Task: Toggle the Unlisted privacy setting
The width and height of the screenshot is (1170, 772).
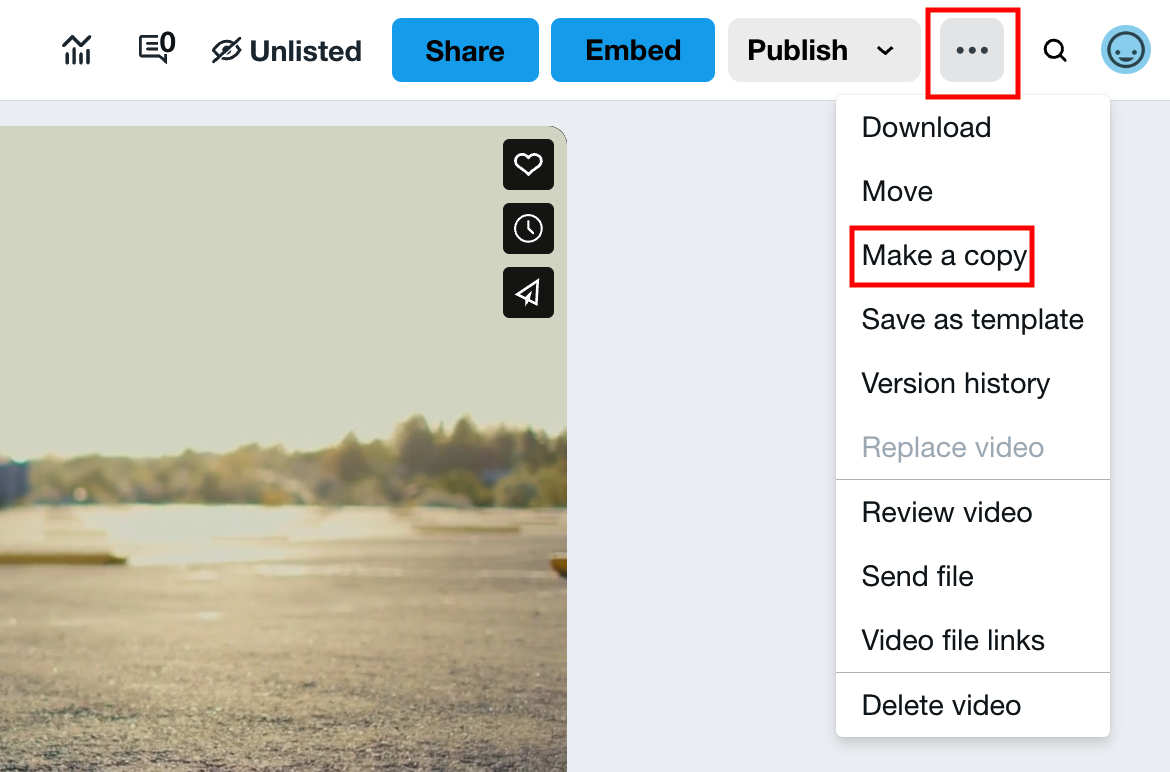Action: pos(287,50)
